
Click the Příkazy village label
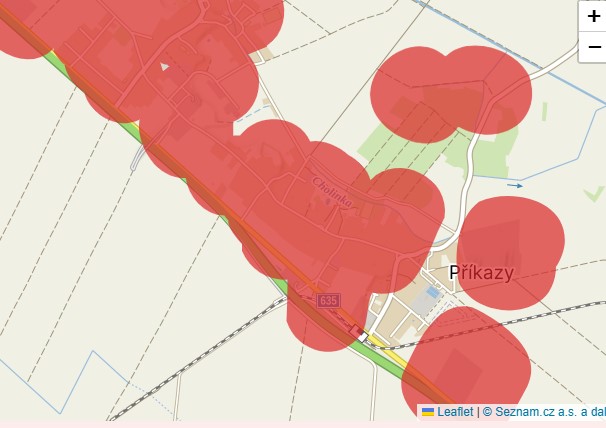(x=482, y=273)
